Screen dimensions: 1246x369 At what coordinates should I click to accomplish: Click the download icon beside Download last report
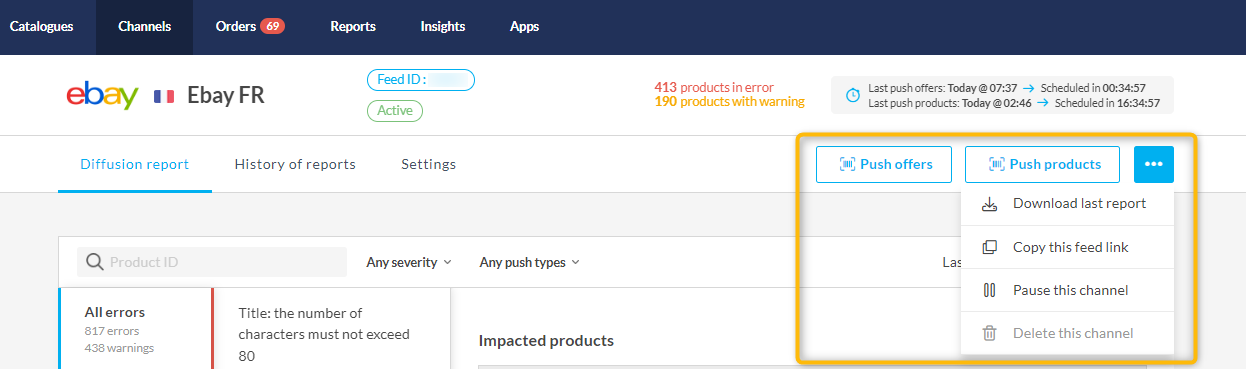click(x=989, y=204)
